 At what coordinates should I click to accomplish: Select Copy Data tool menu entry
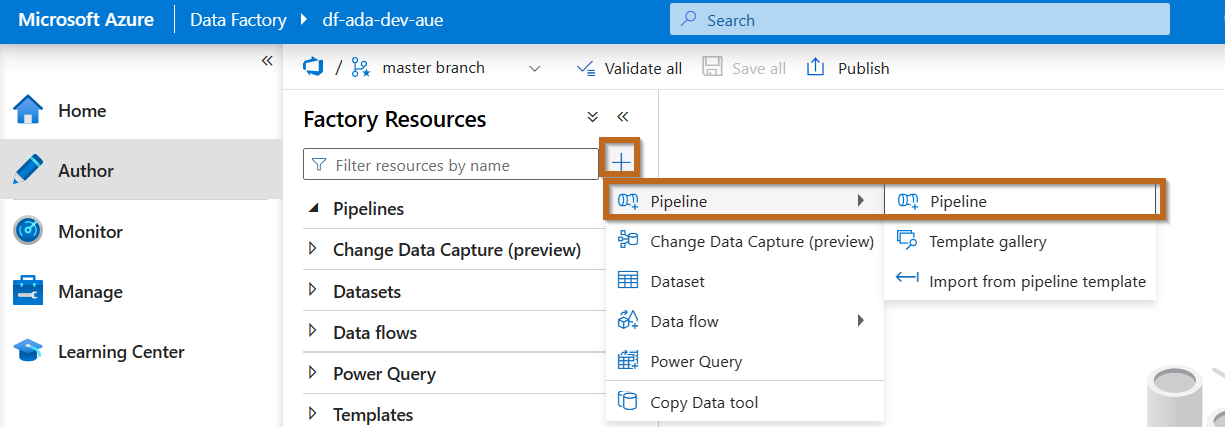point(745,402)
